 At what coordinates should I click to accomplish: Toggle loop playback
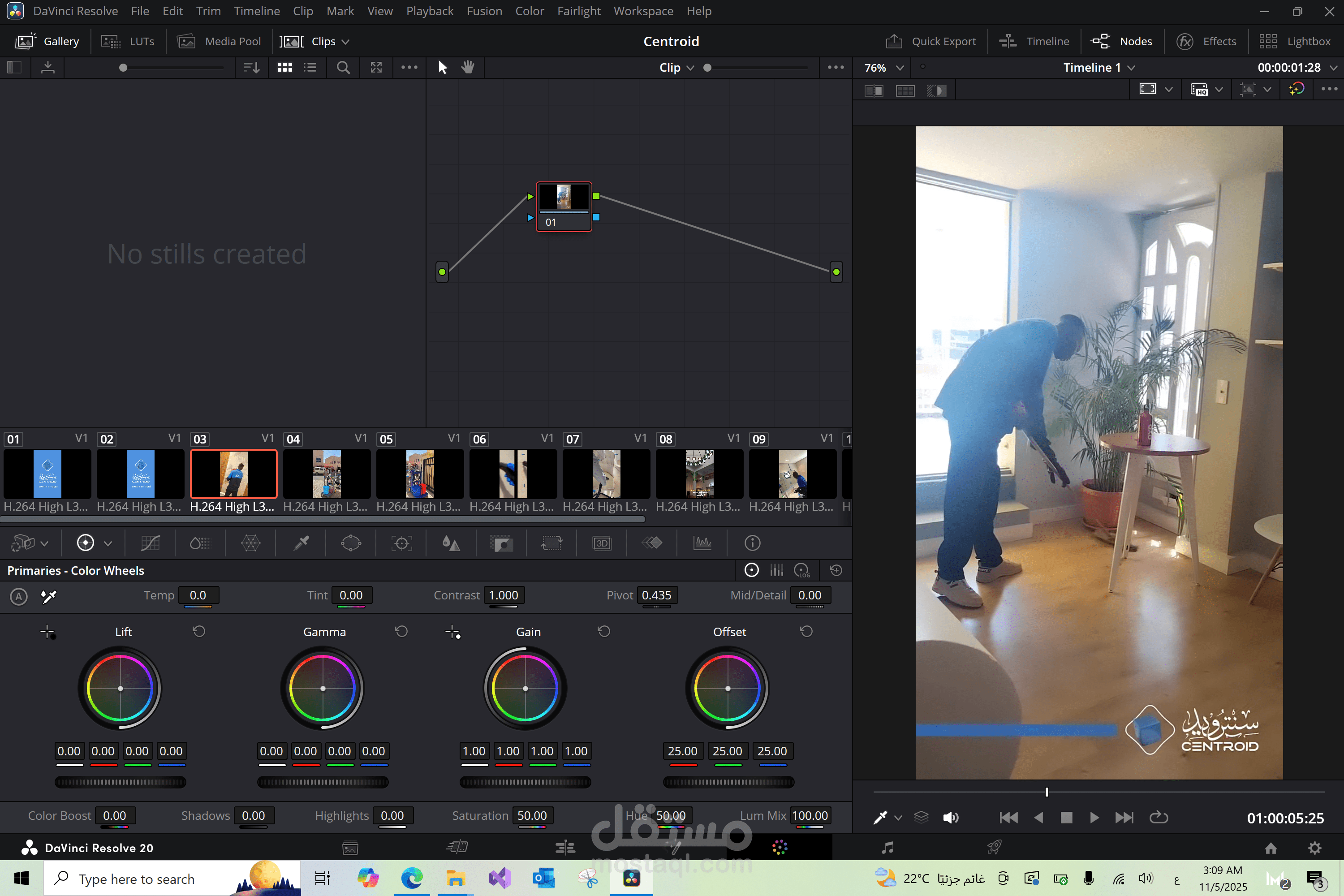pyautogui.click(x=1158, y=818)
